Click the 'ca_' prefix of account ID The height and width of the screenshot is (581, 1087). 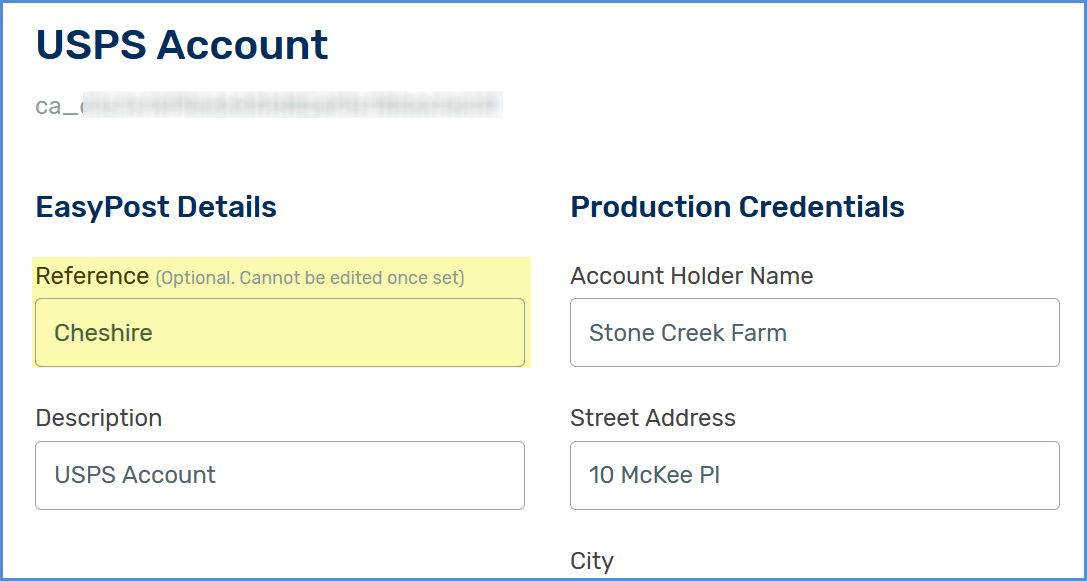point(58,107)
